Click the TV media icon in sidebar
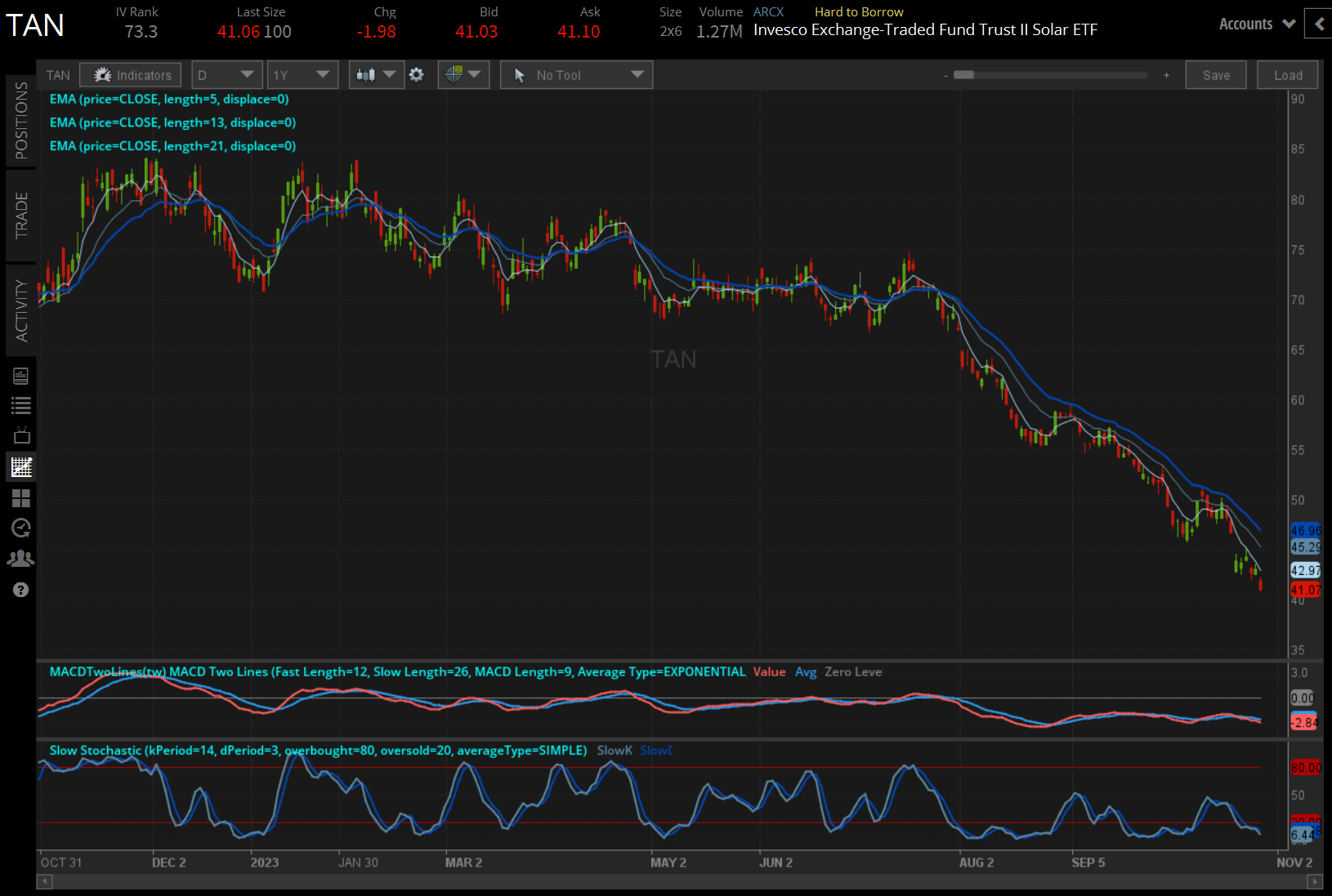This screenshot has height=896, width=1332. pos(21,435)
